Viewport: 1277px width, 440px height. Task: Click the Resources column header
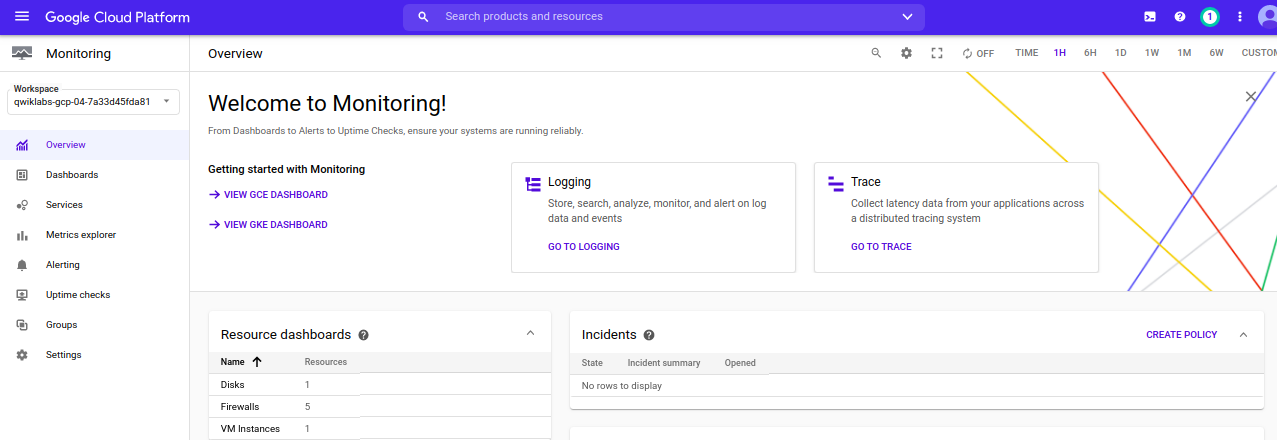coord(326,362)
